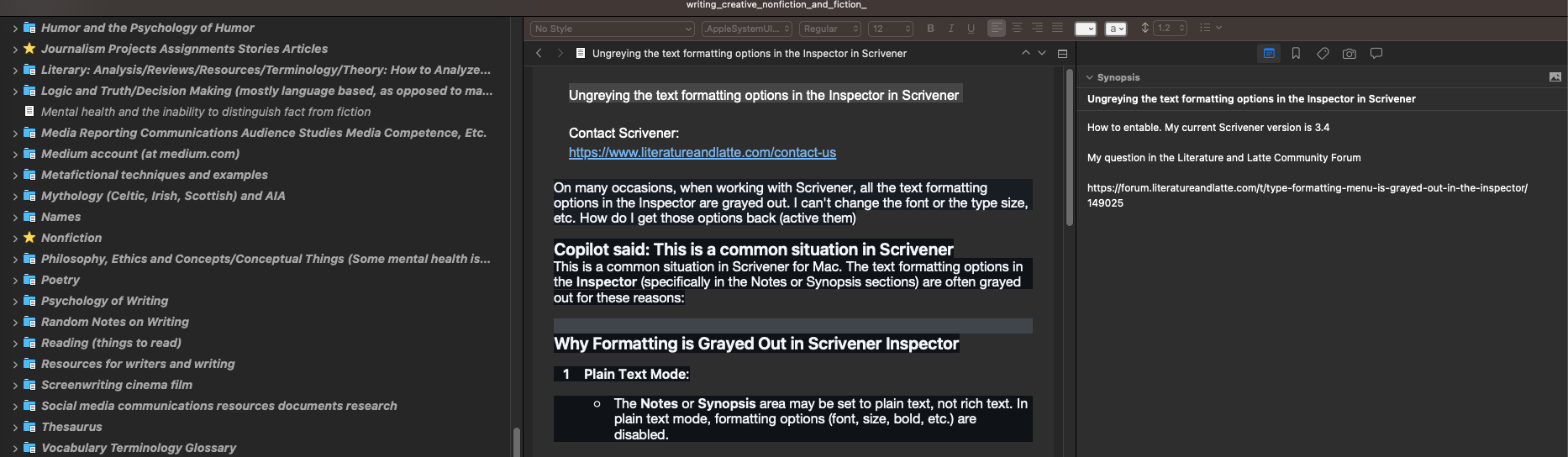Click heading 'Why Formatting is Grayed Out'
Viewport: 1568px width, 457px height.
[756, 344]
